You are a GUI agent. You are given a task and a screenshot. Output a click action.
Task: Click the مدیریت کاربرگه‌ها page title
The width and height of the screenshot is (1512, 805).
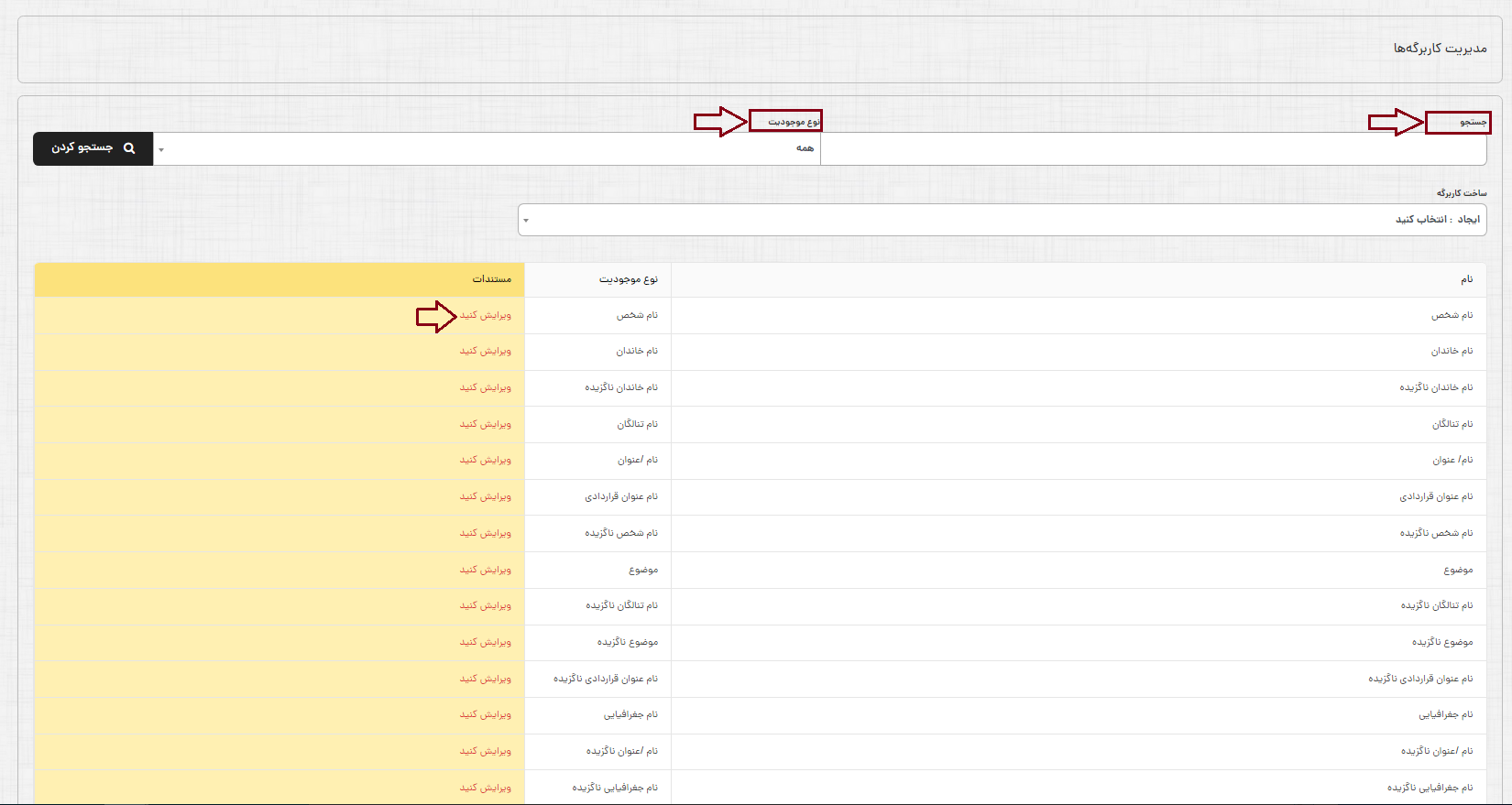(x=1440, y=49)
